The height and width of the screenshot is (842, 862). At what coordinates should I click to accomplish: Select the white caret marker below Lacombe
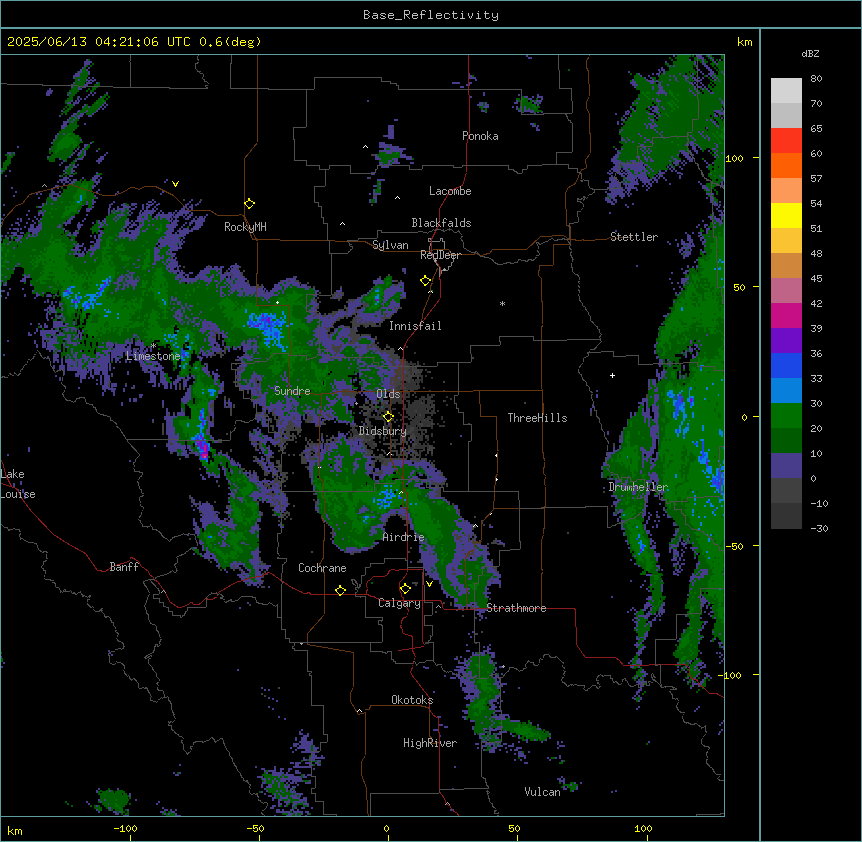click(x=397, y=197)
